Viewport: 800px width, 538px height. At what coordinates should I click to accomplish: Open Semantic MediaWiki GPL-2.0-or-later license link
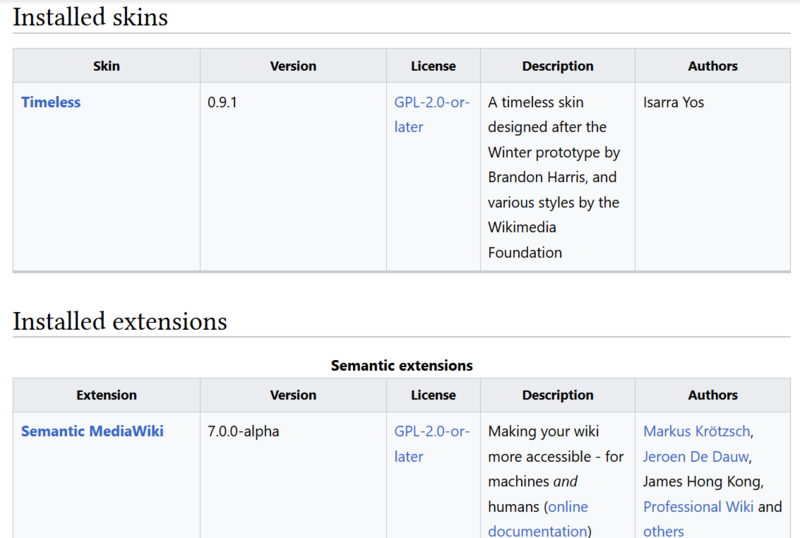(432, 444)
